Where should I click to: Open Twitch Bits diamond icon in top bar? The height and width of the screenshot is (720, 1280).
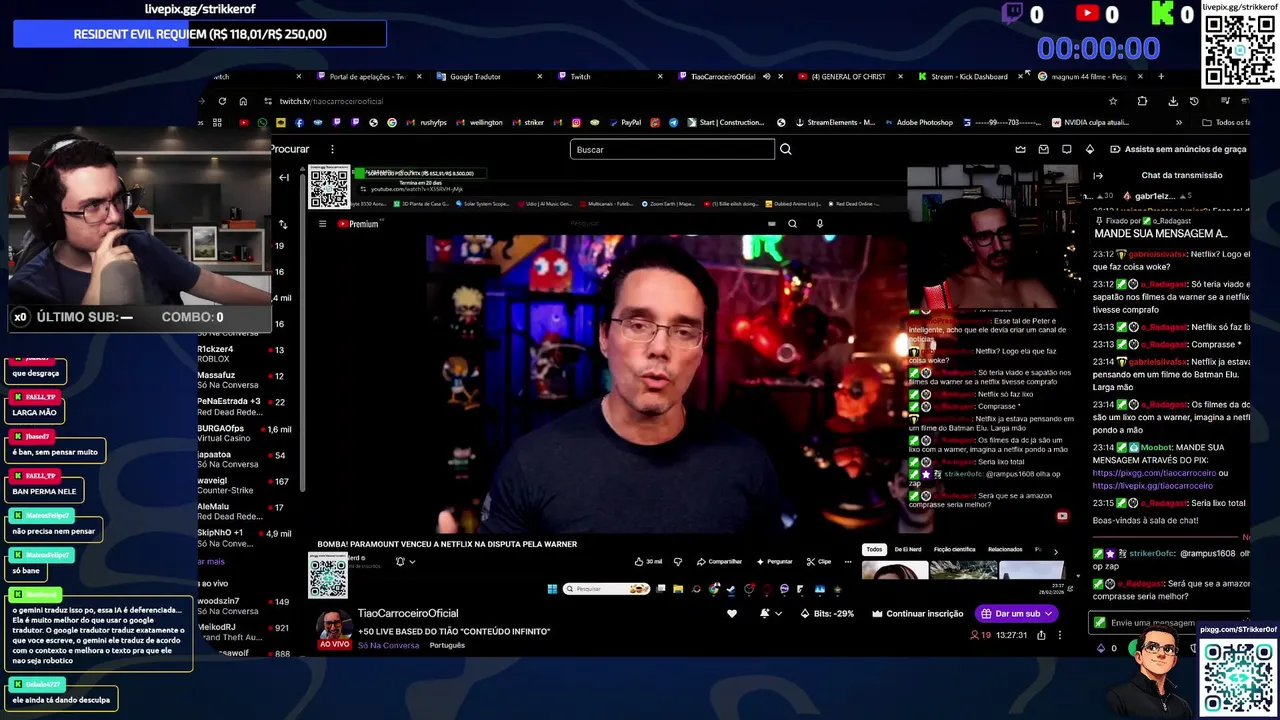[x=1089, y=149]
